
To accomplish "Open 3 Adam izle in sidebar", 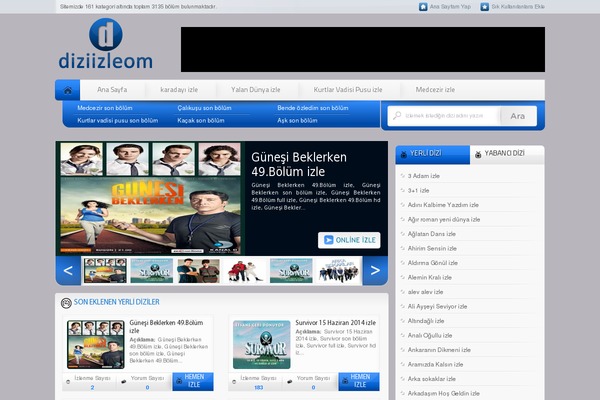I will click(x=424, y=176).
